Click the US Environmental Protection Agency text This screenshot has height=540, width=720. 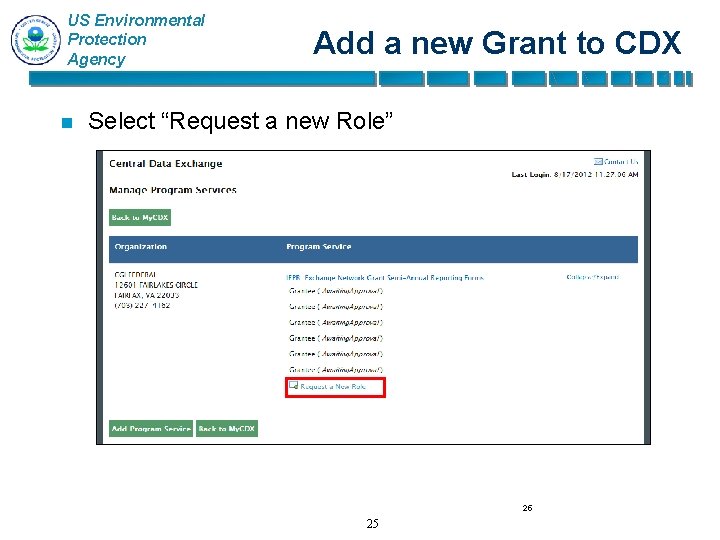[136, 40]
